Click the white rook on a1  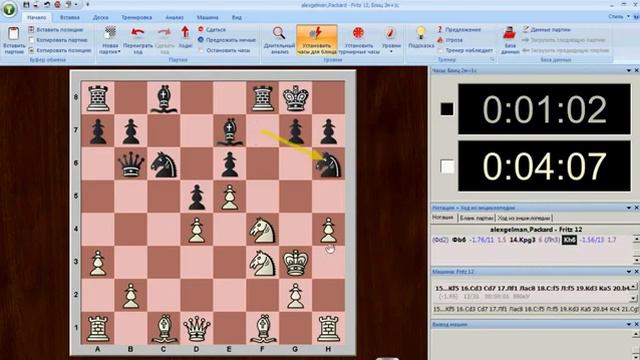tap(98, 329)
